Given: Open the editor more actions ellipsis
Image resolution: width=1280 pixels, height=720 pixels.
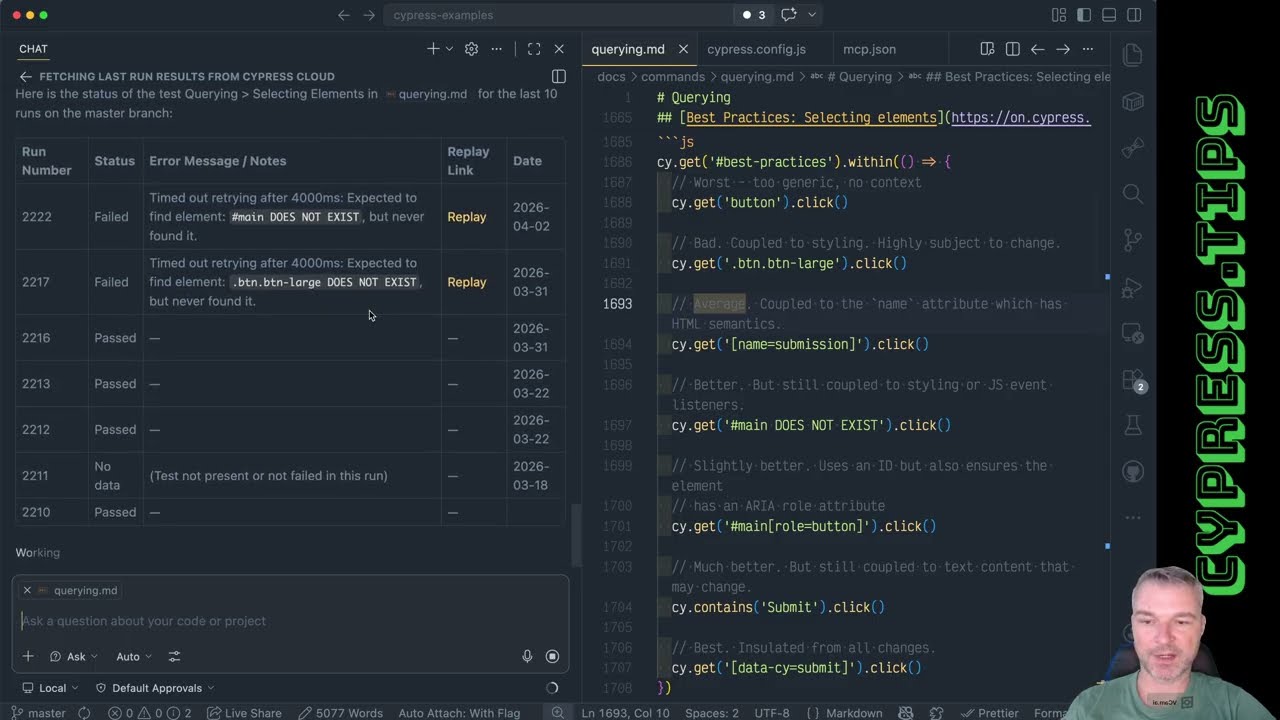Looking at the screenshot, I should tap(1088, 49).
